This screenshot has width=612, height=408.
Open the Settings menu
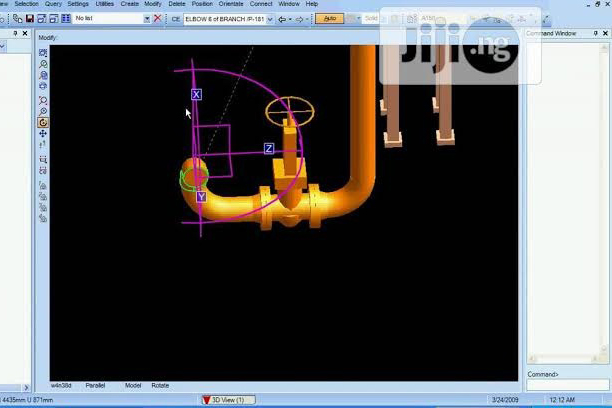point(78,4)
